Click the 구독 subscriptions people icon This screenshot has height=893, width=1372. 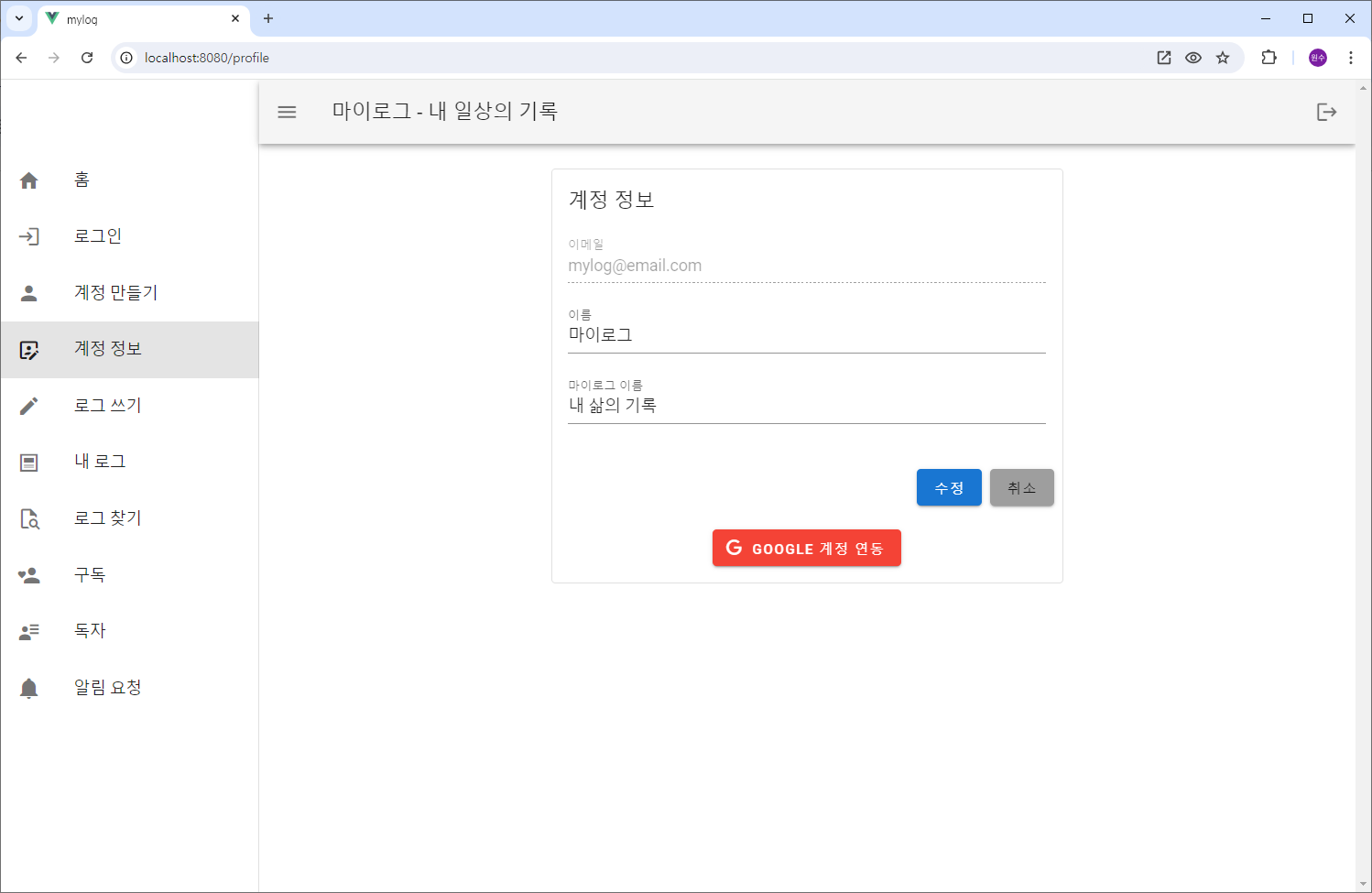pos(28,574)
